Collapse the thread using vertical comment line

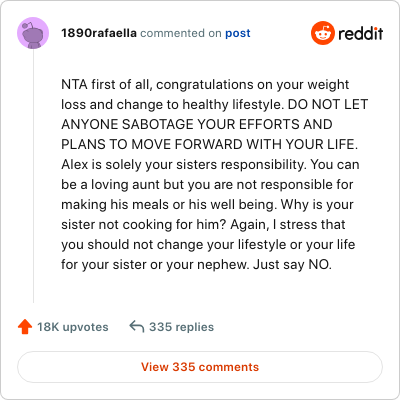[33, 176]
